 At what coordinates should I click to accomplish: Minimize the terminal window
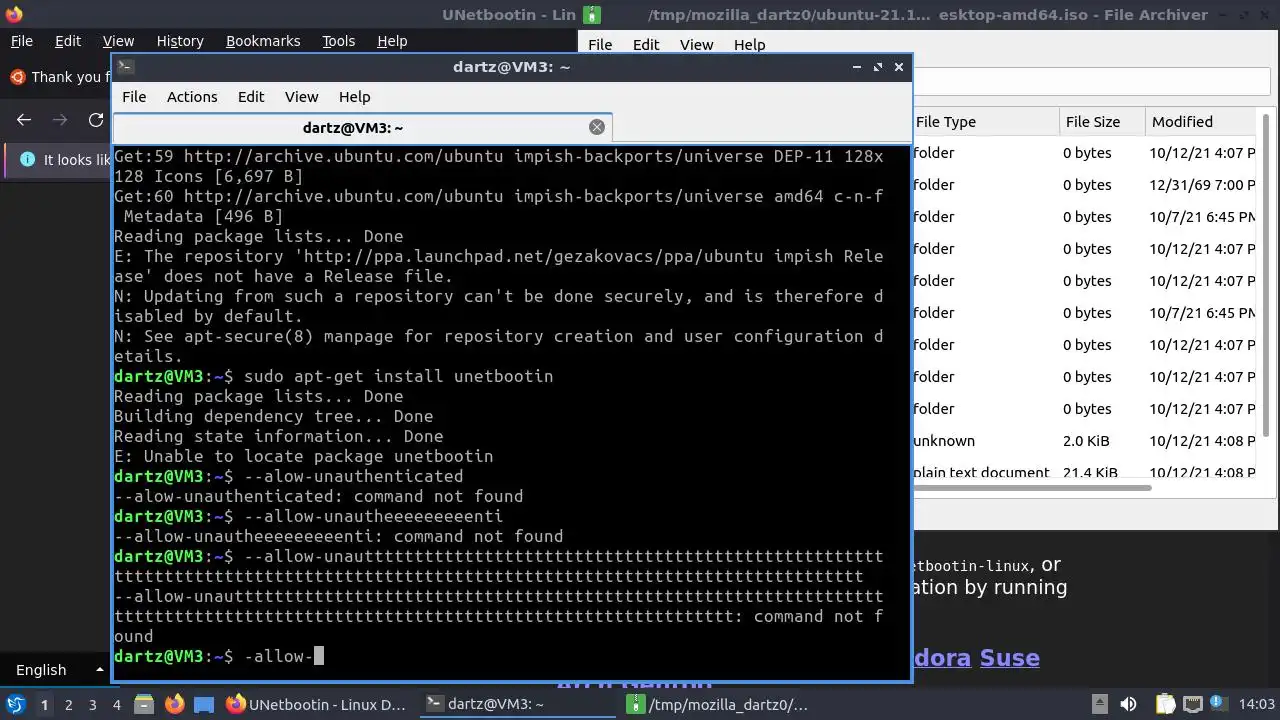857,67
